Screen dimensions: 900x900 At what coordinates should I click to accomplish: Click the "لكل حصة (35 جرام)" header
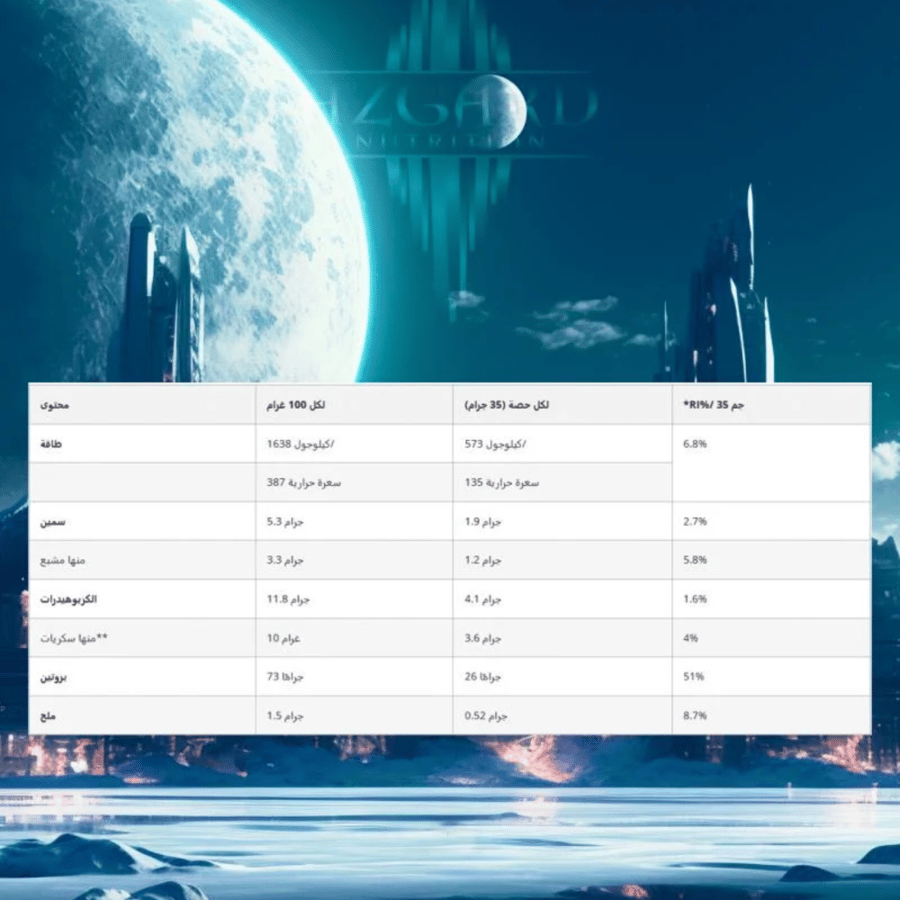pyautogui.click(x=507, y=405)
